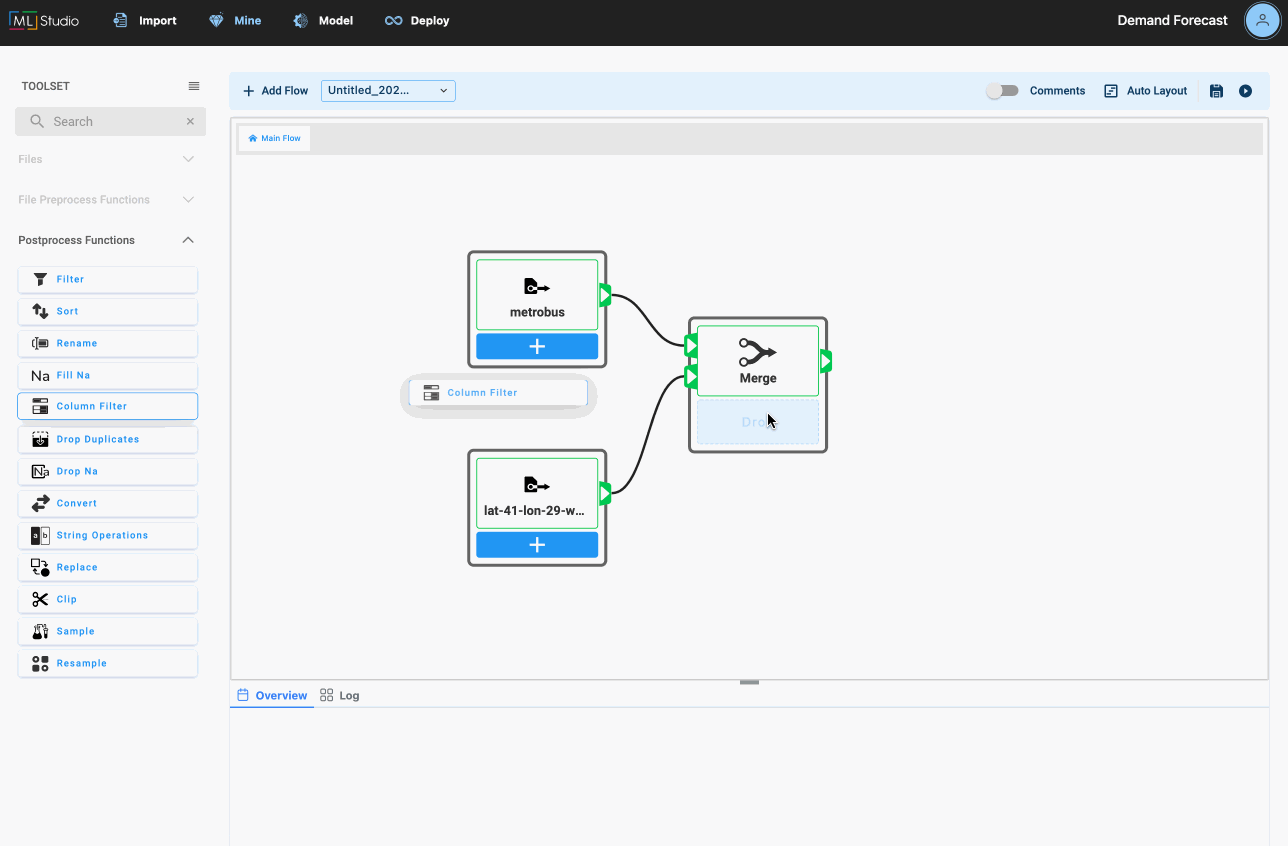Select the metrobus node

click(x=537, y=295)
